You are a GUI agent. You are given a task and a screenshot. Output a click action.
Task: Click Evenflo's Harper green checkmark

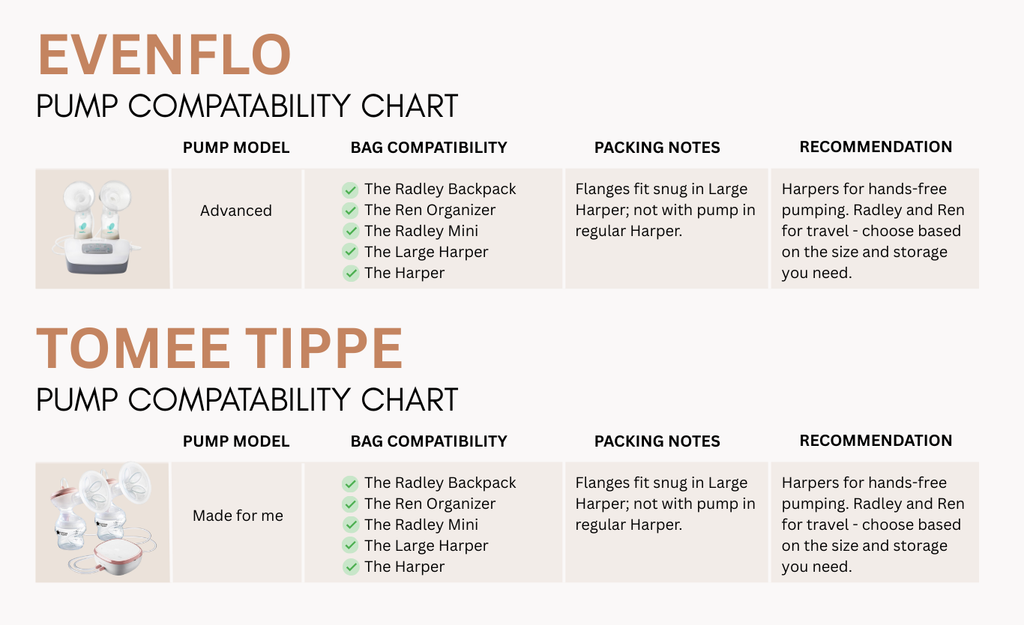[x=350, y=273]
